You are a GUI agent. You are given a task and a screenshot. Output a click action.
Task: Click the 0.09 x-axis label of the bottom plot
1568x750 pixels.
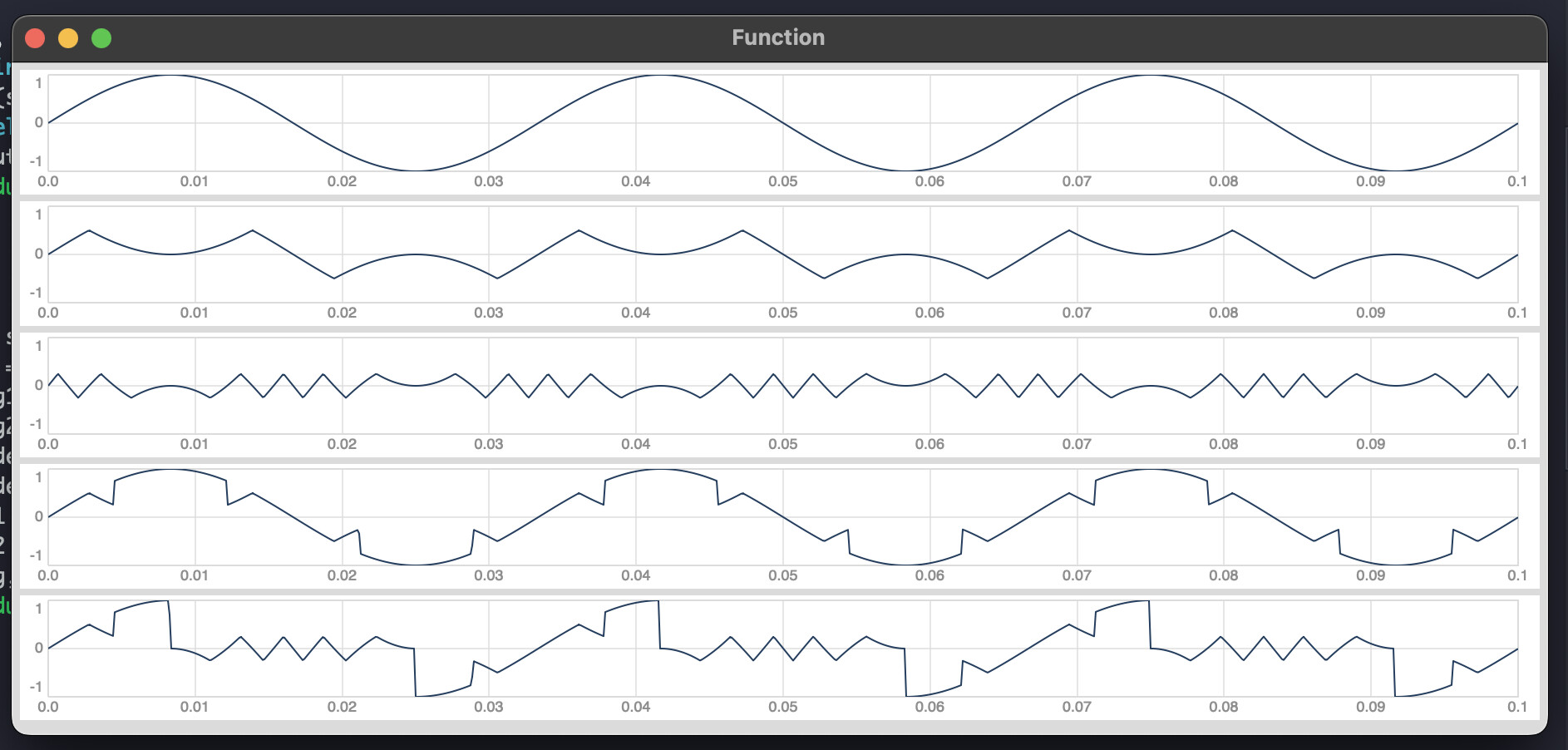[1370, 707]
